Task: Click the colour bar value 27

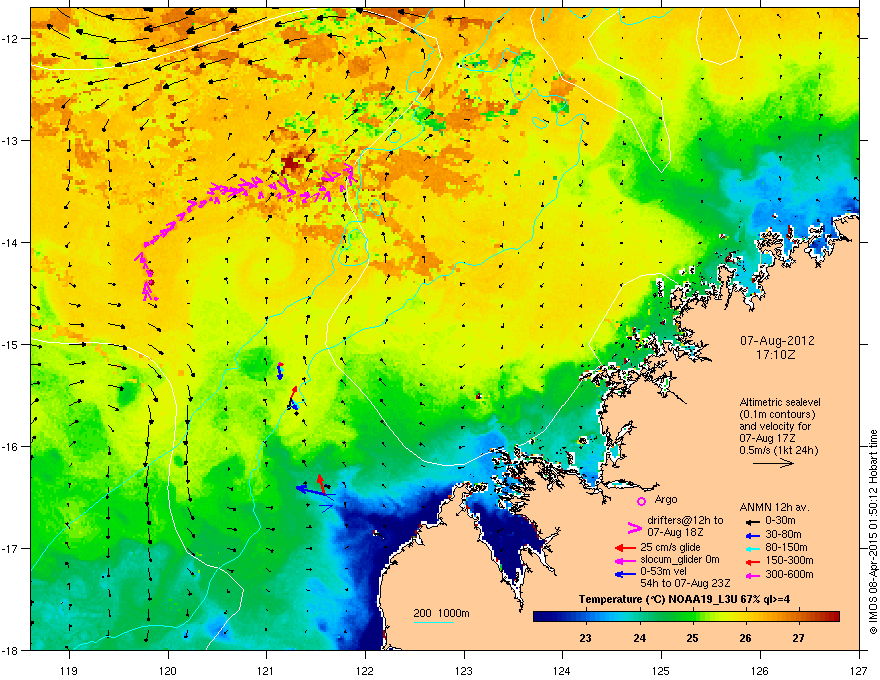Action: coord(798,638)
